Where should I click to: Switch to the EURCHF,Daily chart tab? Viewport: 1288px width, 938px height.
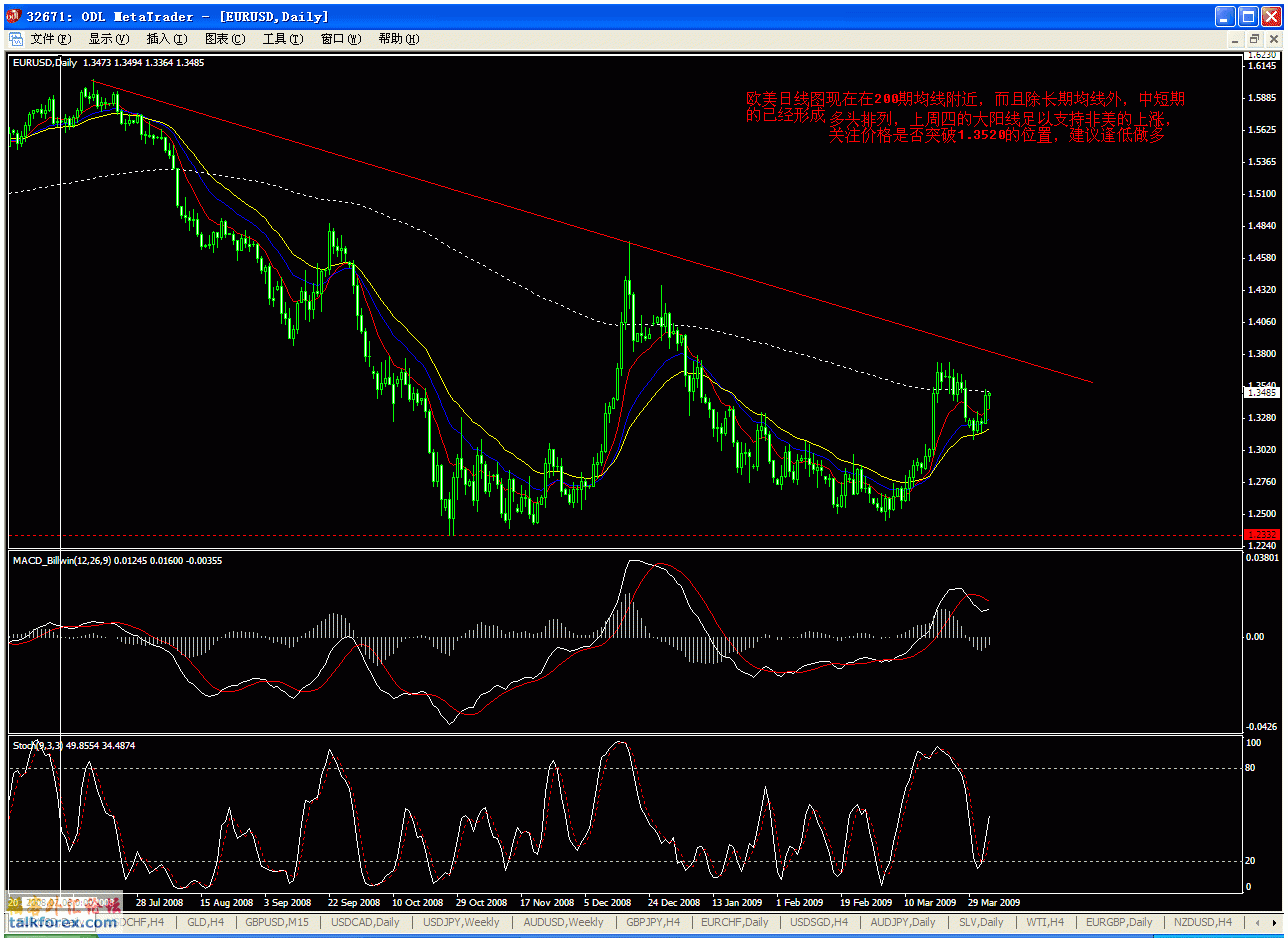[735, 922]
